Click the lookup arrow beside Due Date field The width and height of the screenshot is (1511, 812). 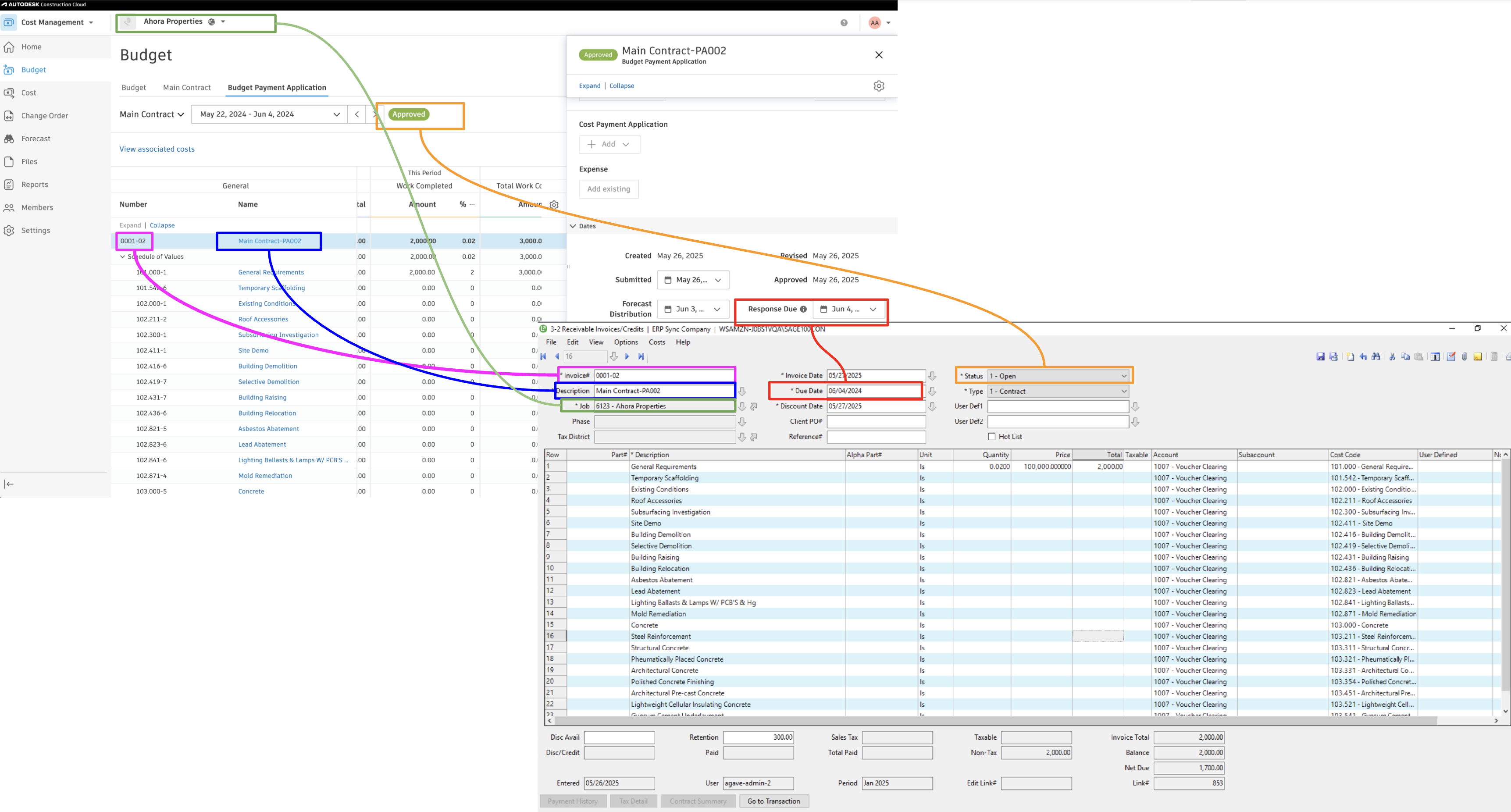click(932, 392)
